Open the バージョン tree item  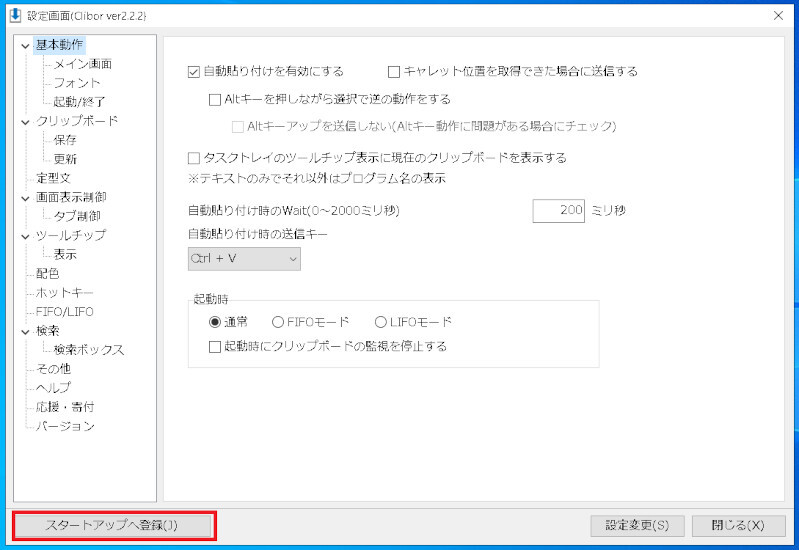point(65,426)
